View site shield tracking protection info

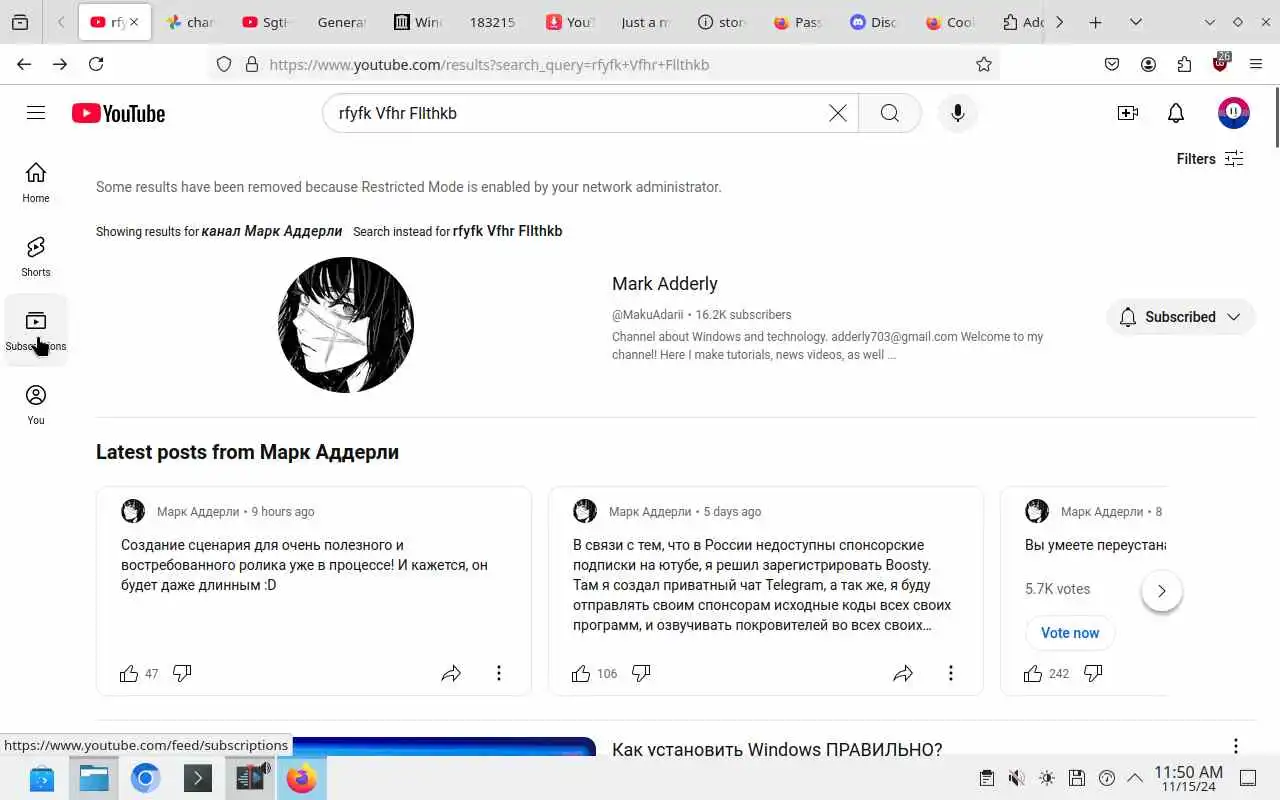coord(224,64)
